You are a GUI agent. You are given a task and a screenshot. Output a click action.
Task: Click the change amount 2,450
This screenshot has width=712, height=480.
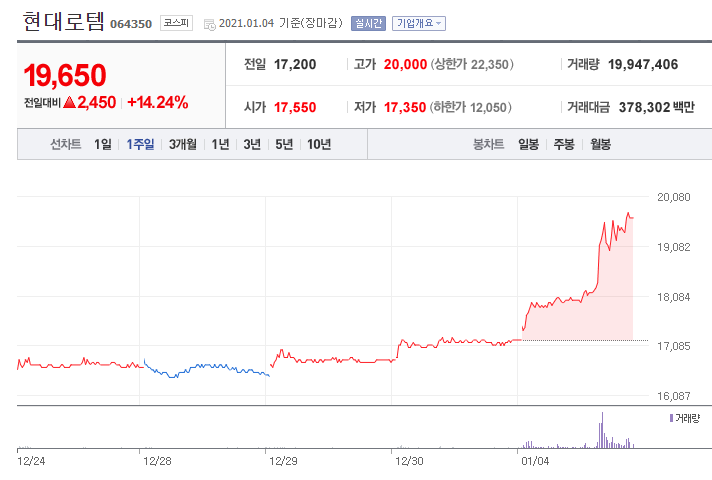[x=97, y=102]
